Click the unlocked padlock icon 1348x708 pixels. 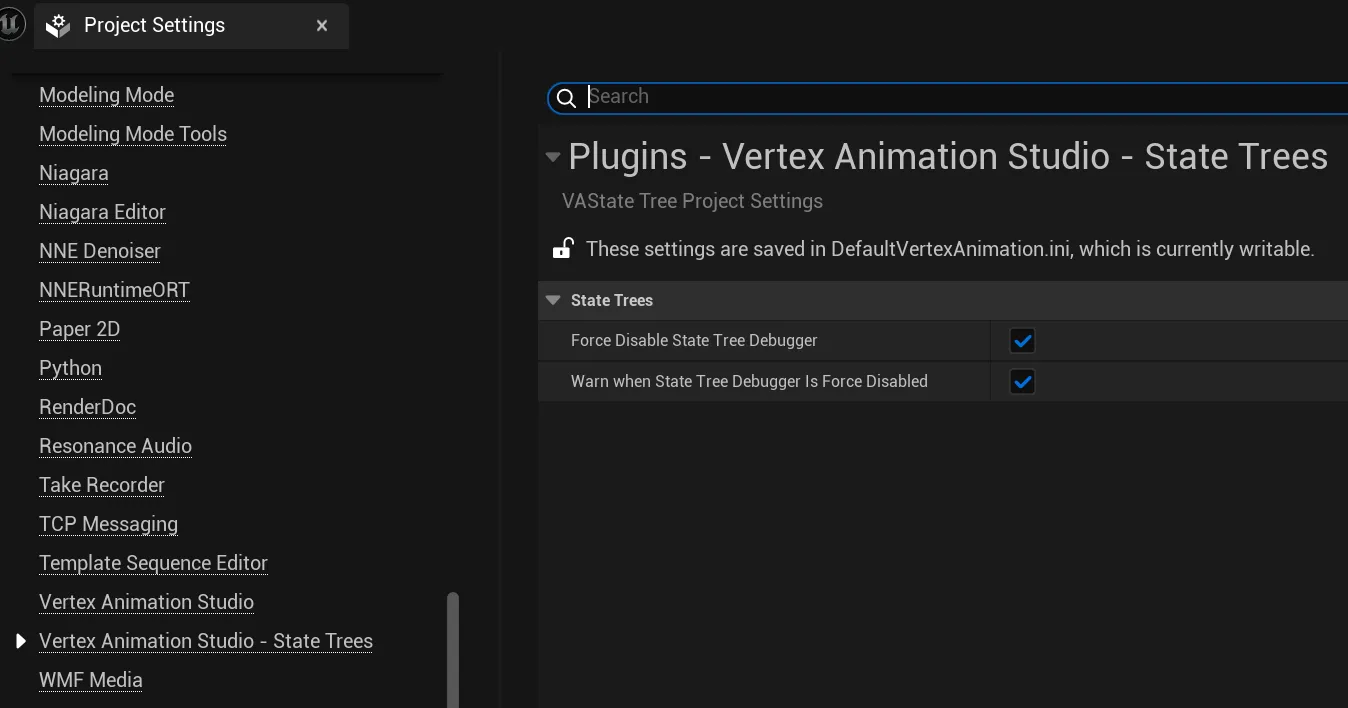pos(563,248)
